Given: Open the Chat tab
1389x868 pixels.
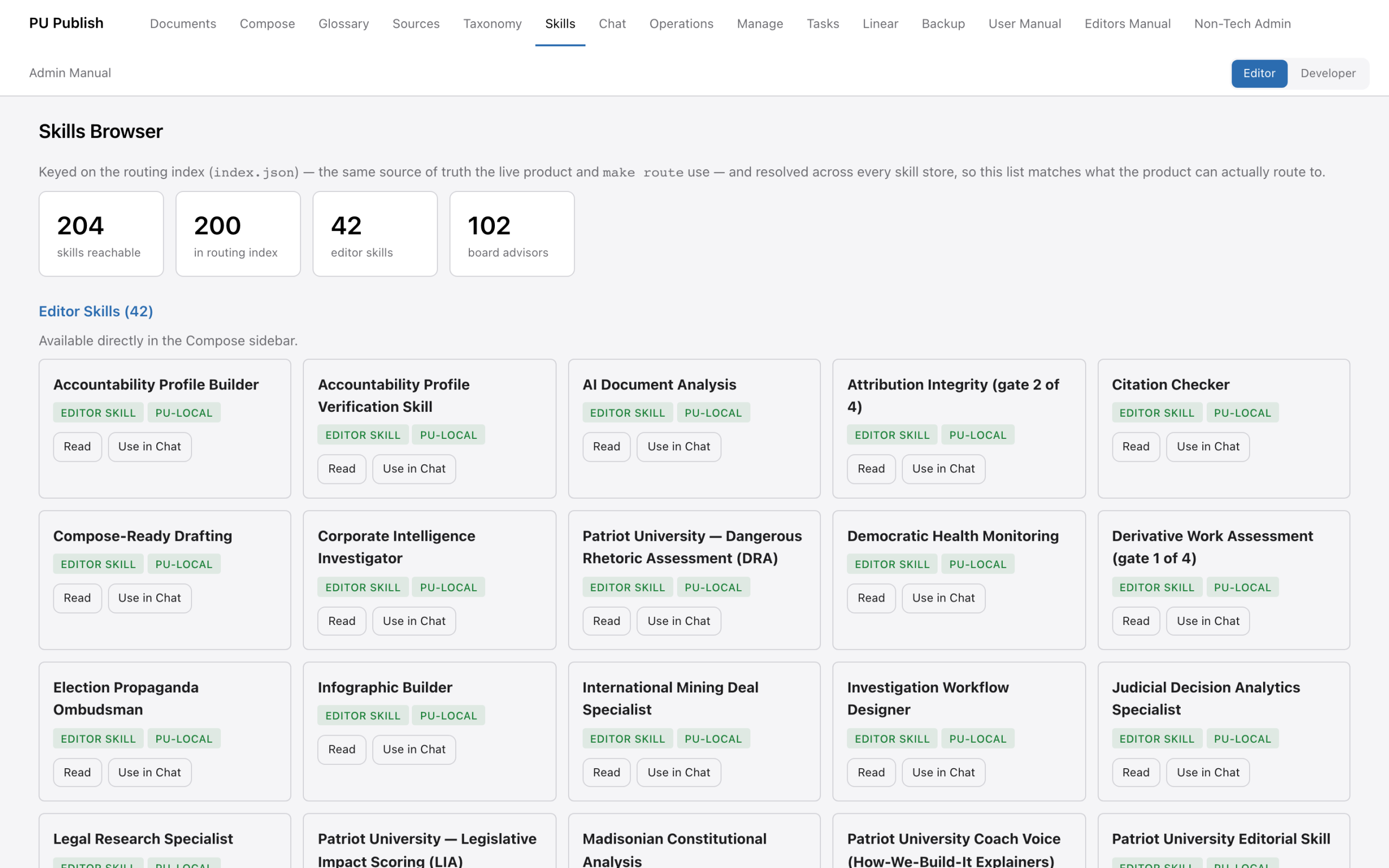Looking at the screenshot, I should pyautogui.click(x=612, y=23).
